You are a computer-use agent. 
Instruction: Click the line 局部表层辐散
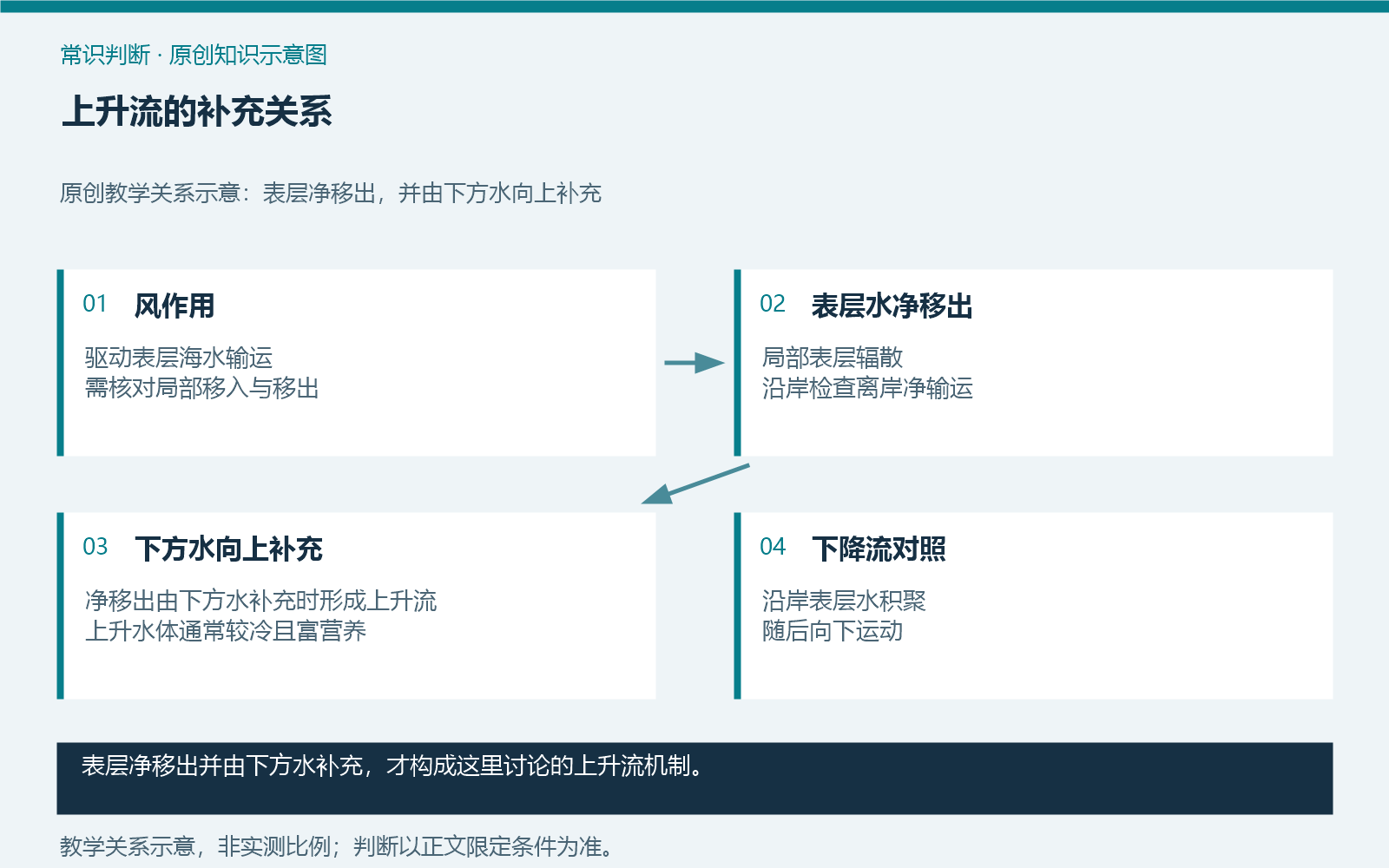833,357
